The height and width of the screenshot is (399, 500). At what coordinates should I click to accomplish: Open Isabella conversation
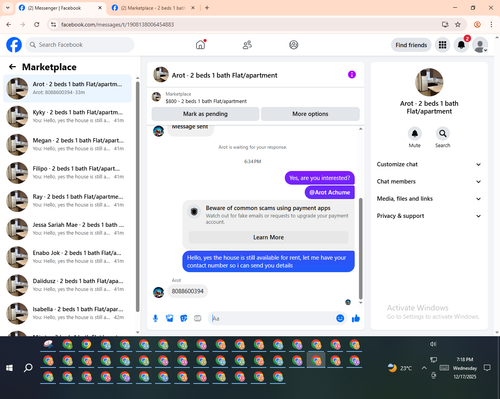pyautogui.click(x=67, y=313)
